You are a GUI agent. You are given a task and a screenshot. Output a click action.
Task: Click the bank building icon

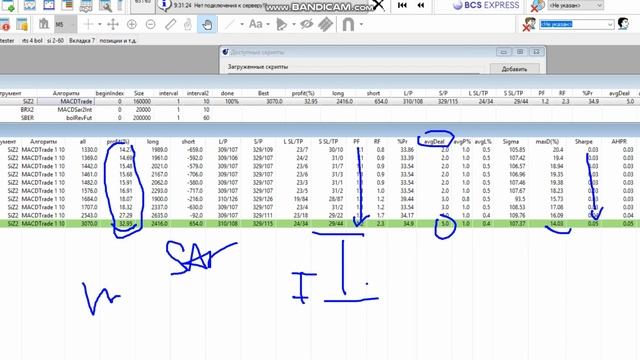(44, 24)
